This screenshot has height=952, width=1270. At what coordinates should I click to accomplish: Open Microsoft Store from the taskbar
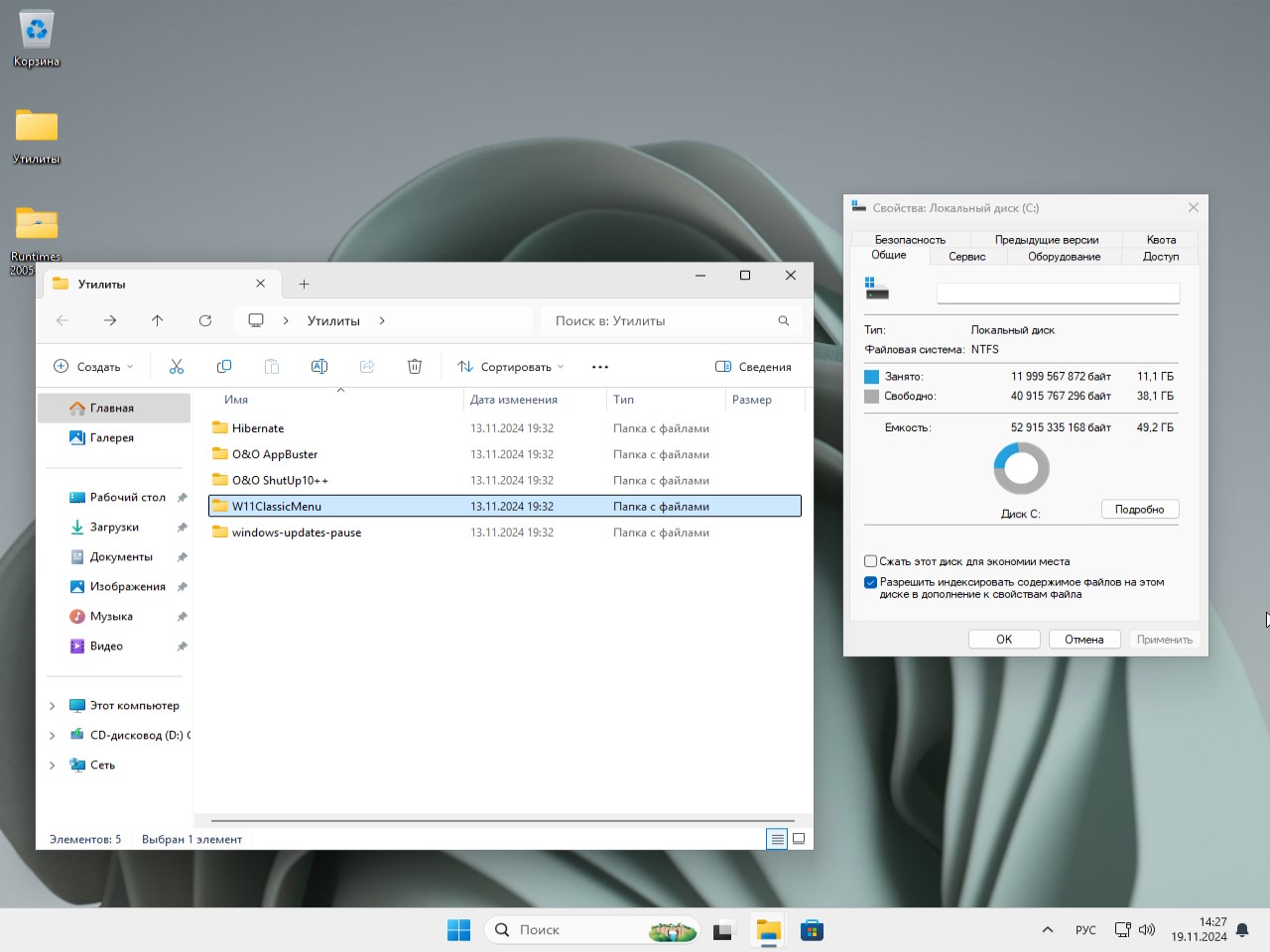[812, 930]
